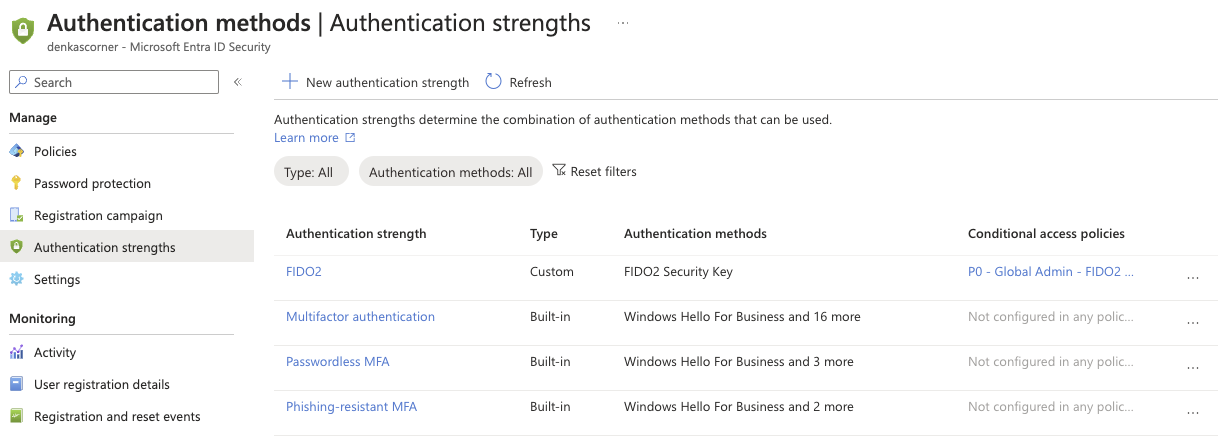
Task: Click the Authentication strength column header
Action: [x=356, y=234]
